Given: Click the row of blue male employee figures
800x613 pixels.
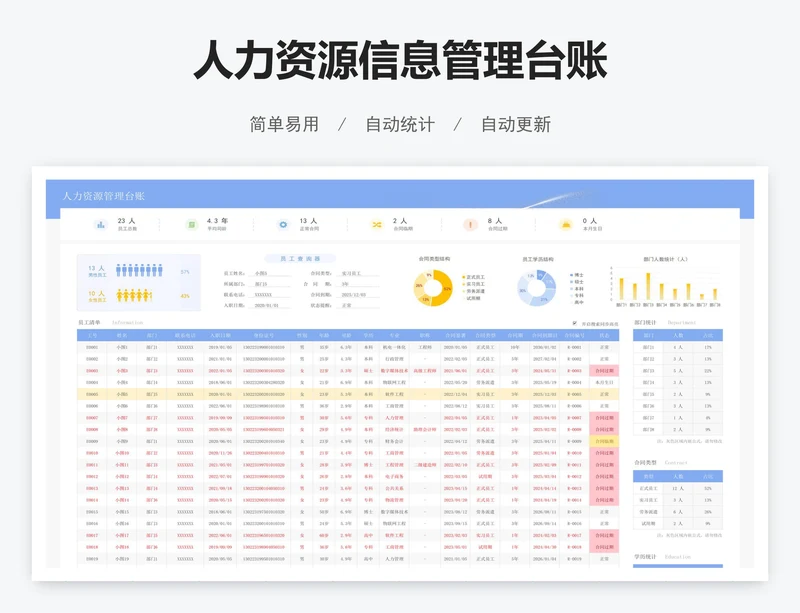Looking at the screenshot, I should [x=139, y=271].
